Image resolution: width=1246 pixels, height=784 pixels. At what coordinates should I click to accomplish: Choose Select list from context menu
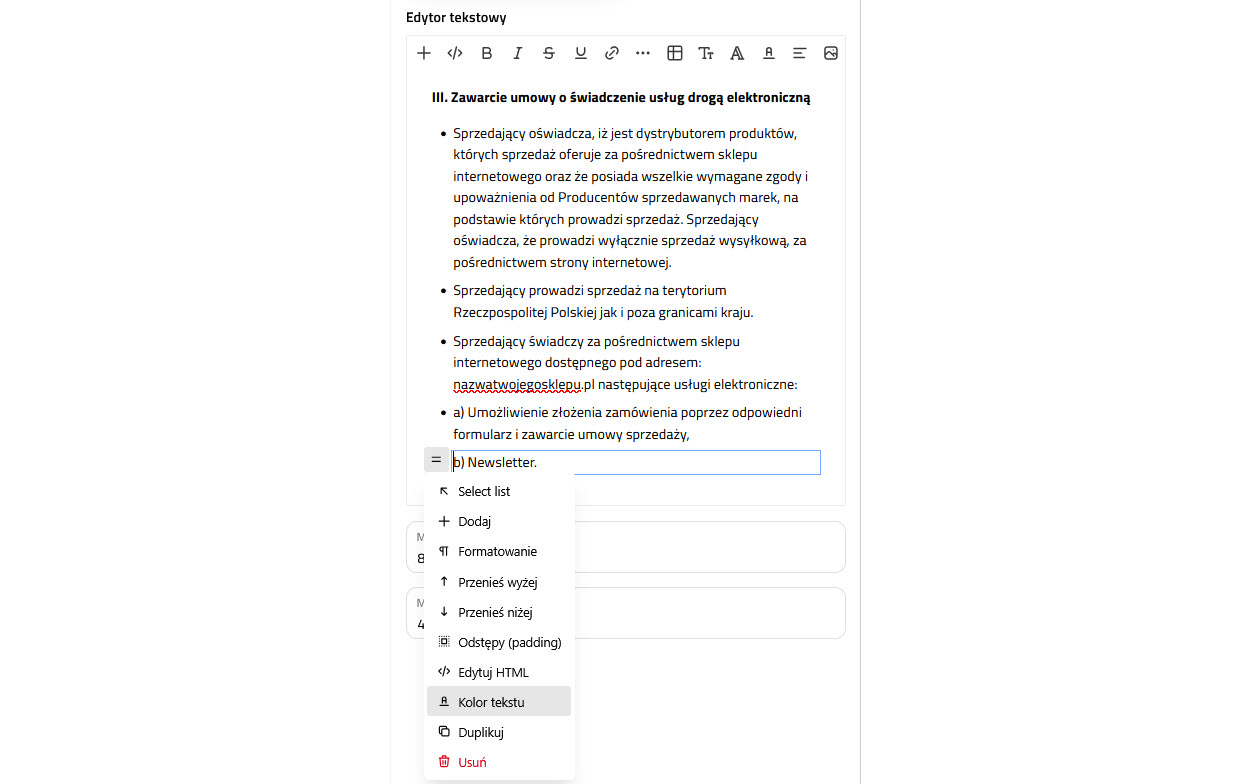click(x=484, y=491)
